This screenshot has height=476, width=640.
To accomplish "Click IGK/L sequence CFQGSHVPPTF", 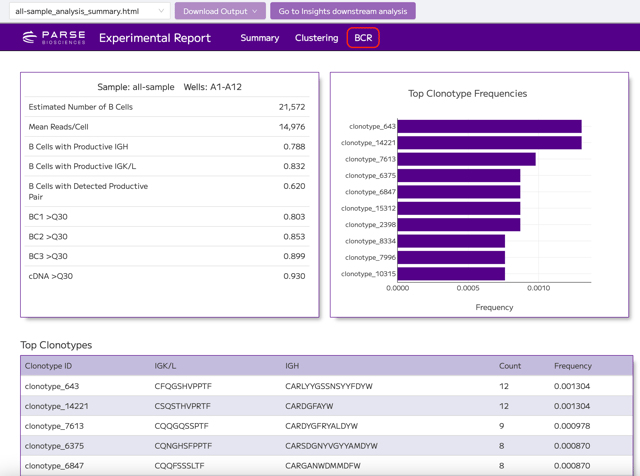I will 183,386.
